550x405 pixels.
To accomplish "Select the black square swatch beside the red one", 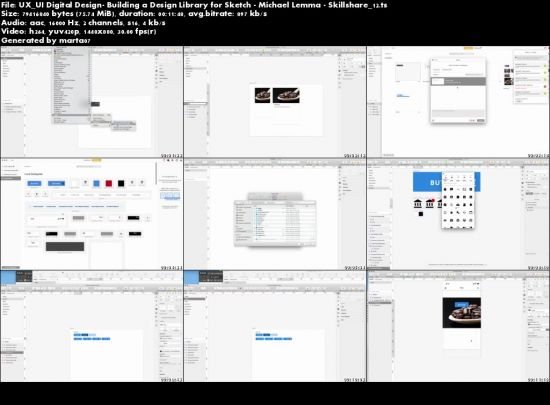I will click(x=121, y=183).
